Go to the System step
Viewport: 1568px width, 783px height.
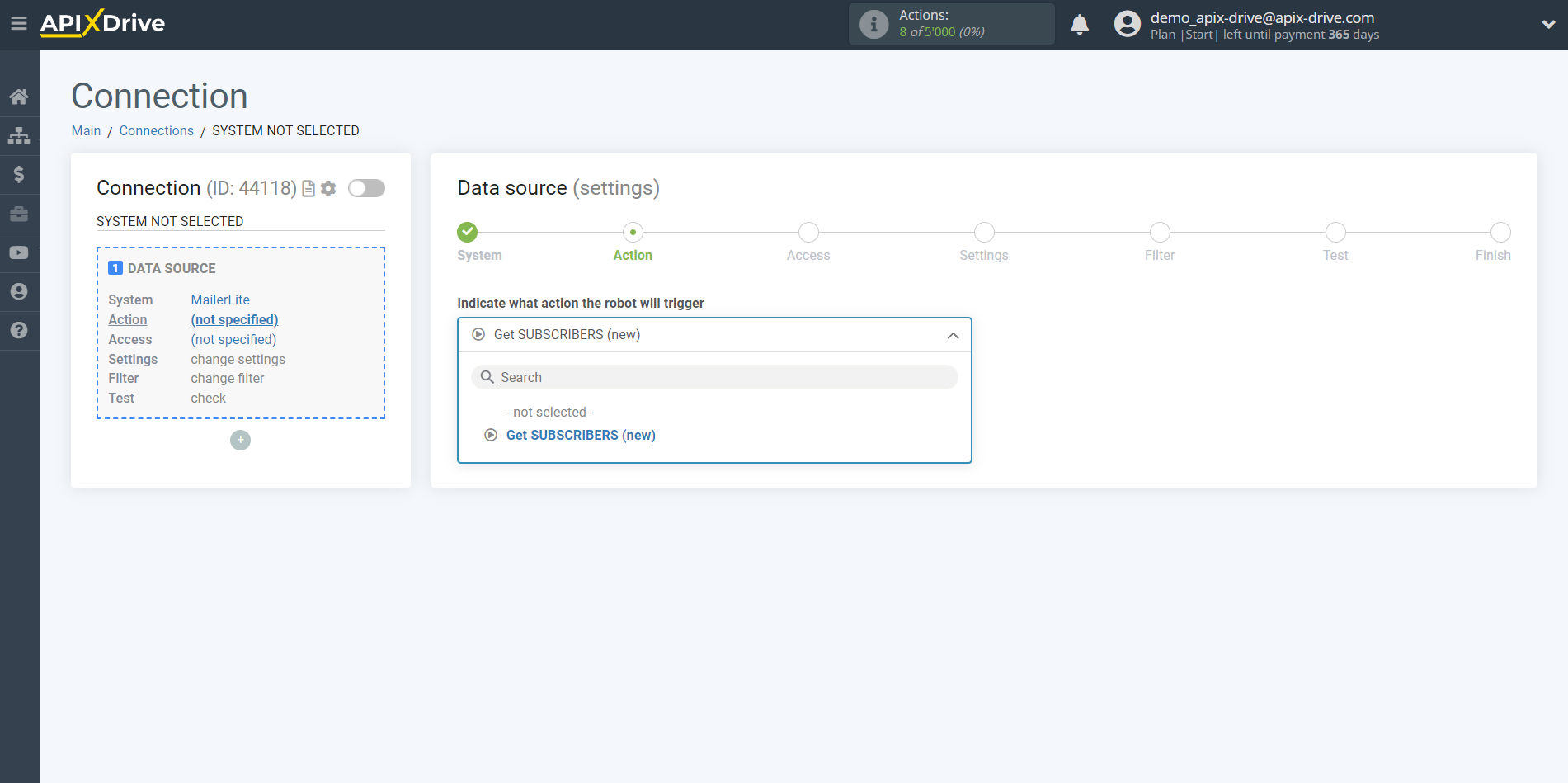[x=479, y=255]
